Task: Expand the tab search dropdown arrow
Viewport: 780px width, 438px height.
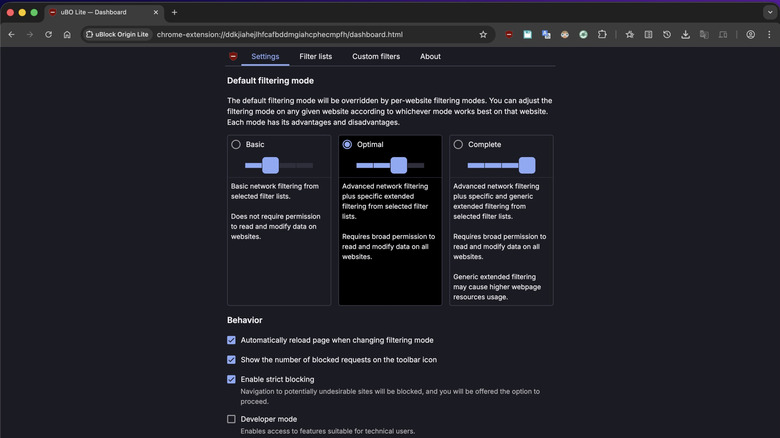Action: (770, 12)
